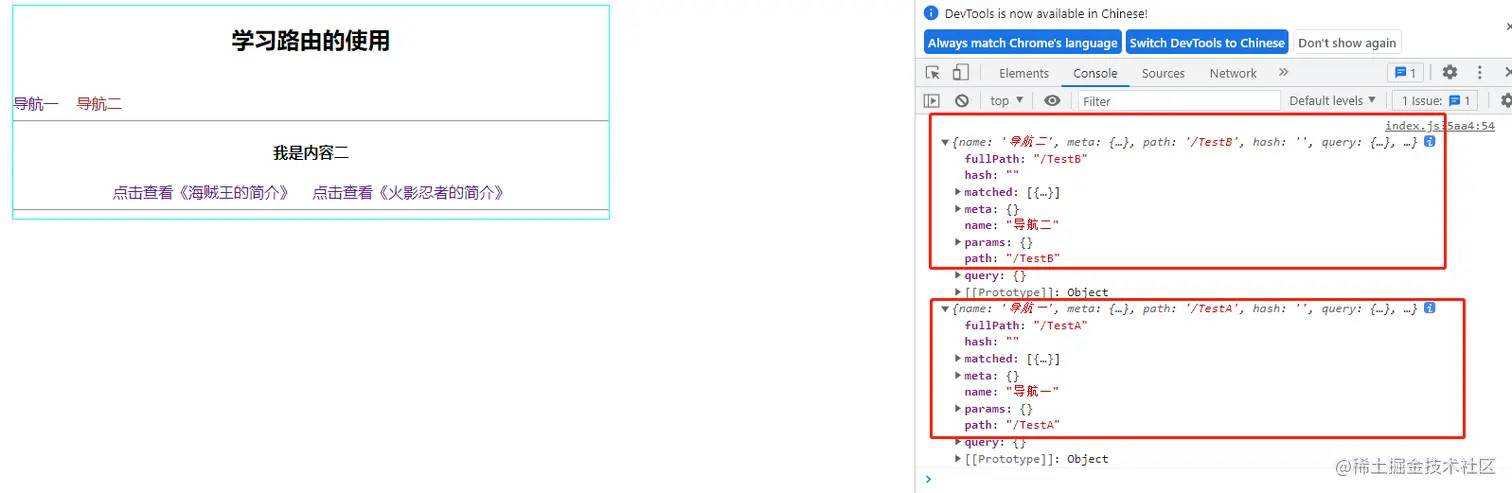Switch to the Console tab
Screen dimensions: 1512x493
(1095, 73)
